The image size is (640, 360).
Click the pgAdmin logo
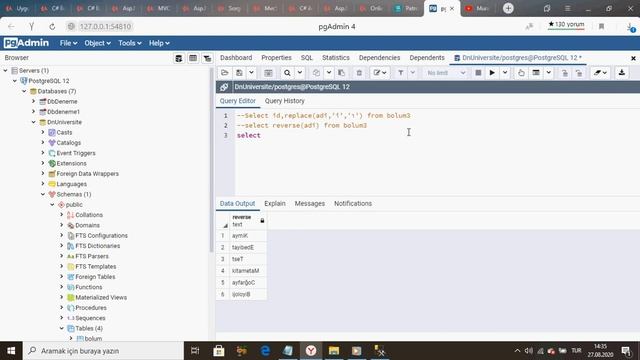point(26,43)
